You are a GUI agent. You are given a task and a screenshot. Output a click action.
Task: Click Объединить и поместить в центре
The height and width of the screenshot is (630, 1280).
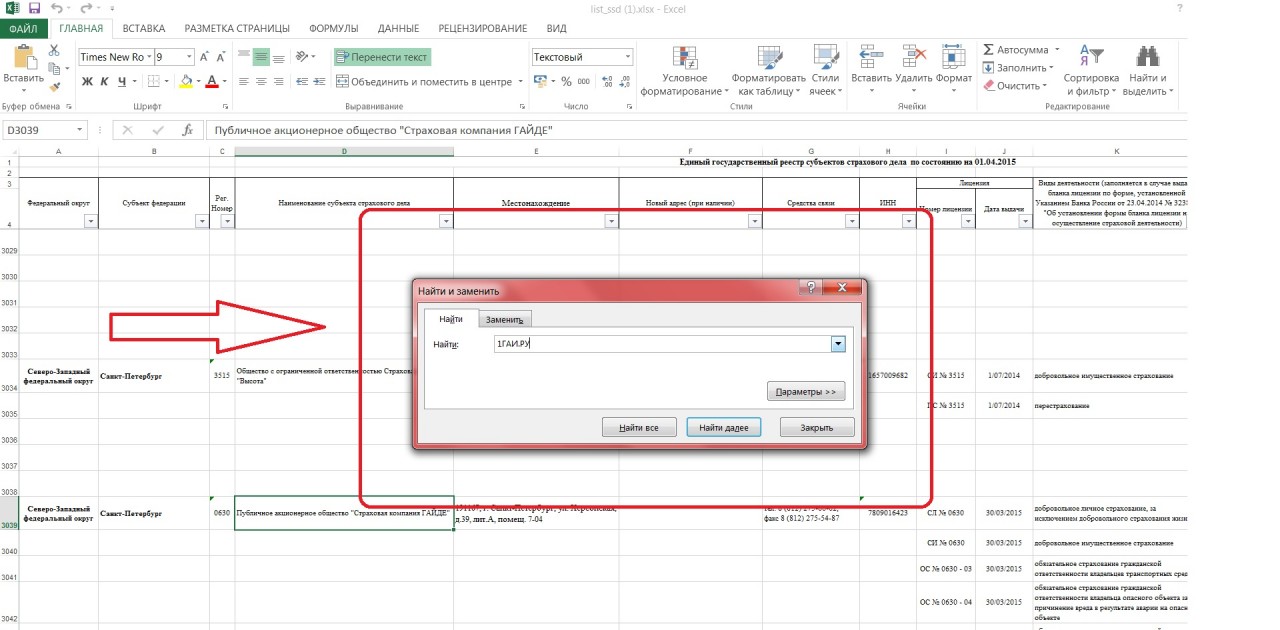tap(424, 82)
